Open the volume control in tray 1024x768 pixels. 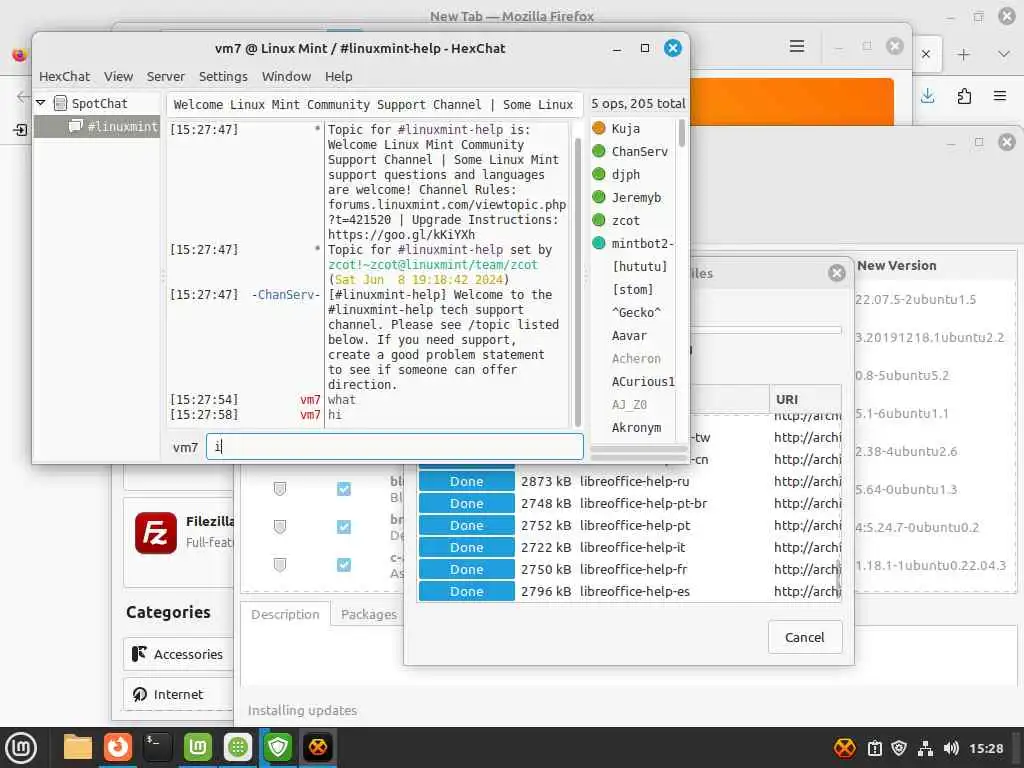(x=951, y=748)
